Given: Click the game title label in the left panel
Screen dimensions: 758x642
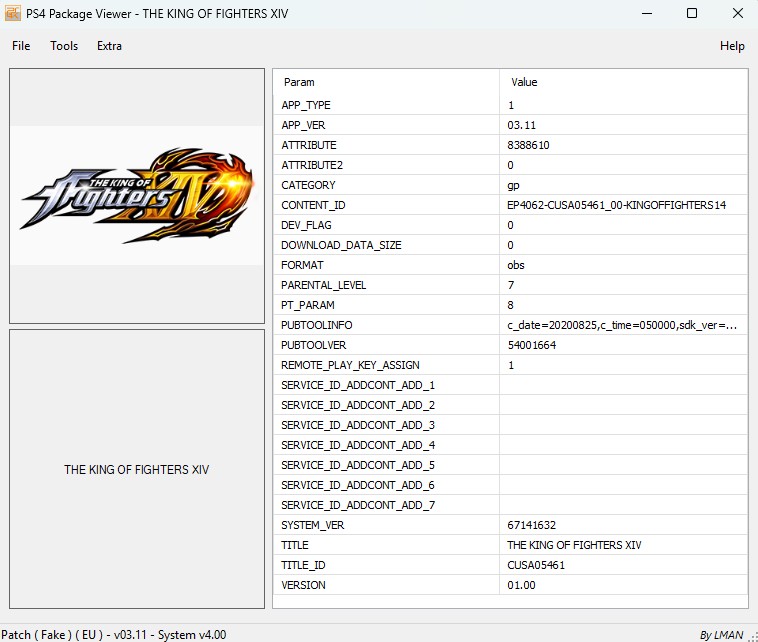Looking at the screenshot, I should click(x=136, y=469).
